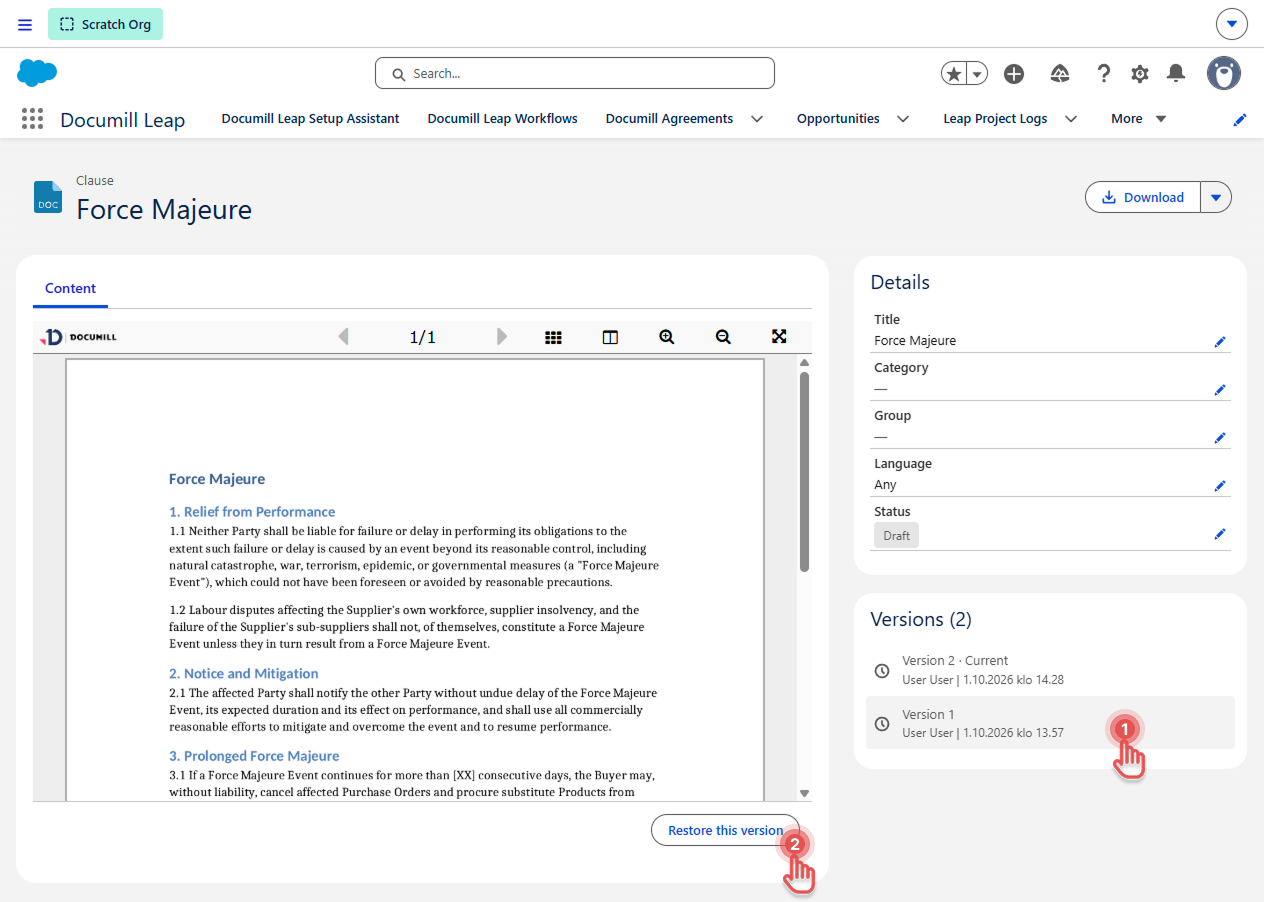Image resolution: width=1264 pixels, height=902 pixels.
Task: Click the global Search field
Action: [575, 73]
